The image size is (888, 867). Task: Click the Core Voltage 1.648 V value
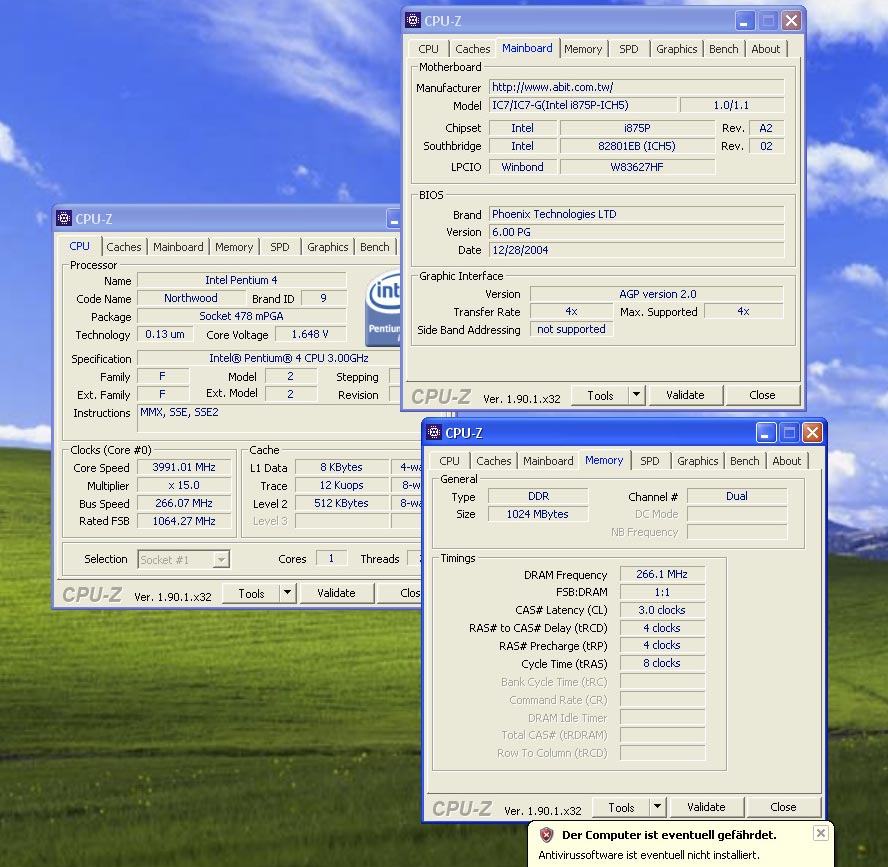pos(310,334)
